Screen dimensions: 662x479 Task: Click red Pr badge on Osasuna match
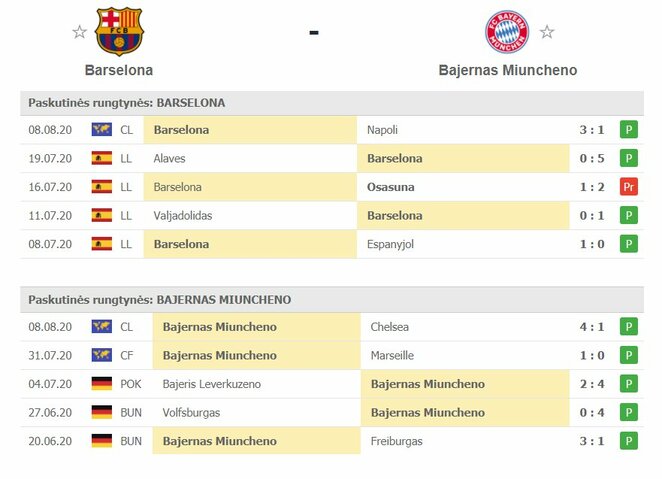click(x=628, y=187)
